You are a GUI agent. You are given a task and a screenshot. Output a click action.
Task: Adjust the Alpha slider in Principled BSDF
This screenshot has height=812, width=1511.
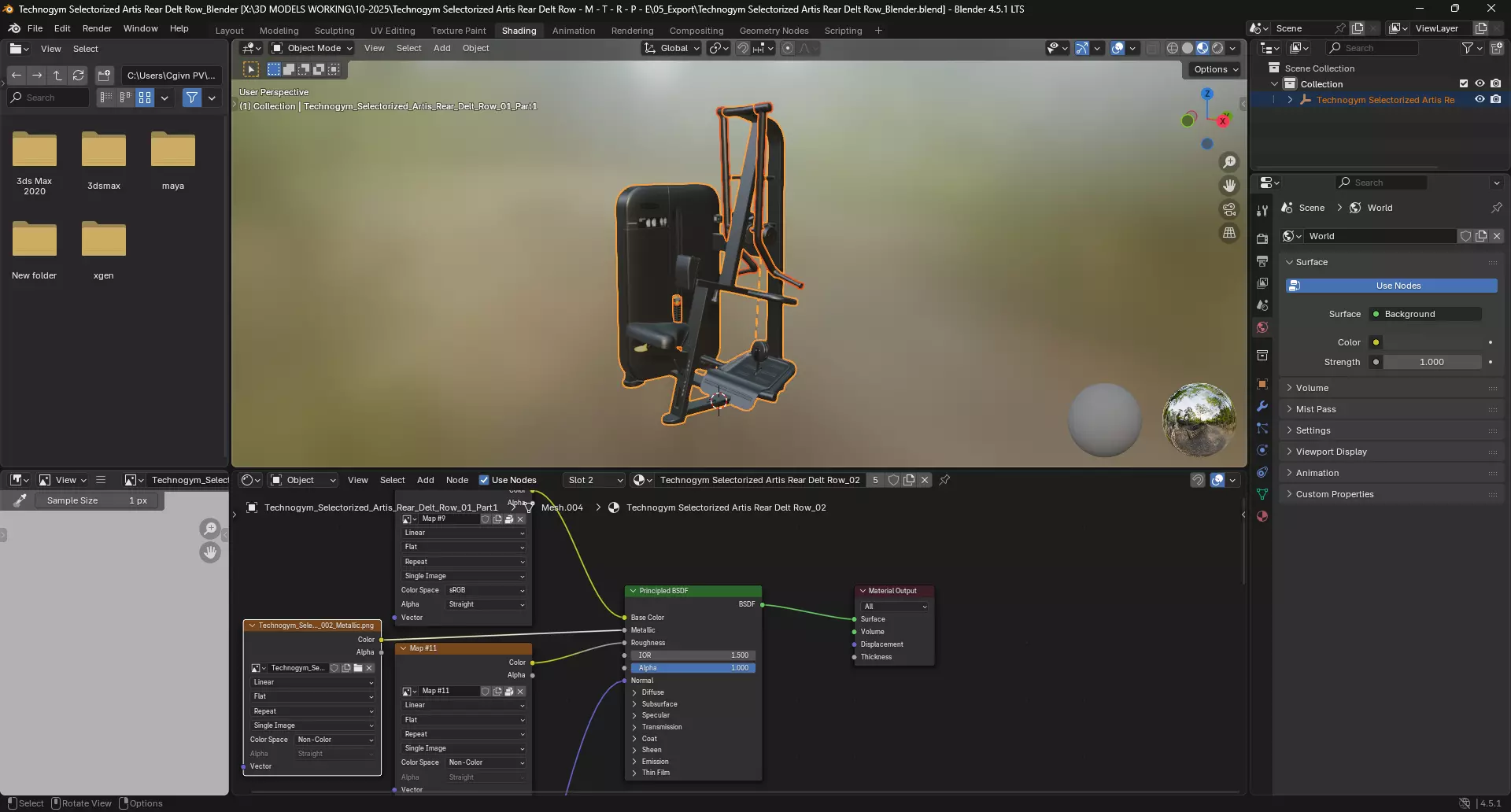(x=693, y=668)
